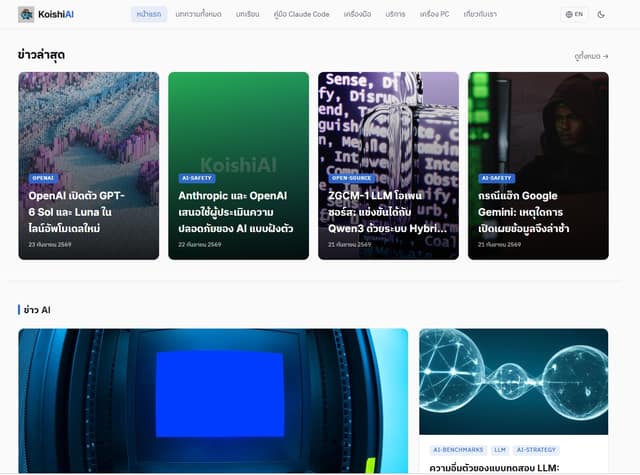Click the ข่าวล่าสุด section heading
Image resolution: width=640 pixels, height=475 pixels.
[x=41, y=55]
